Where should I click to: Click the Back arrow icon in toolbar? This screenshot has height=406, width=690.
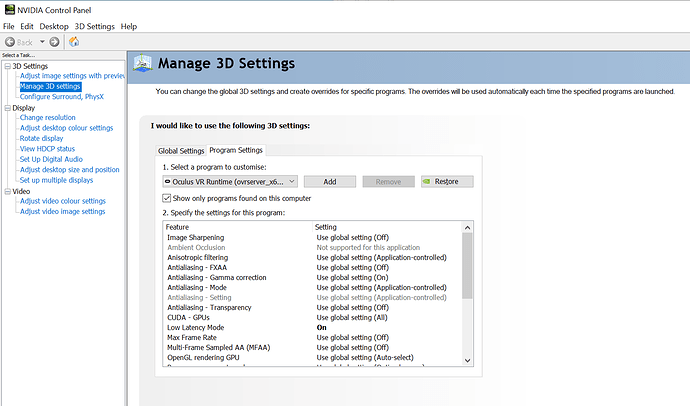pos(11,42)
